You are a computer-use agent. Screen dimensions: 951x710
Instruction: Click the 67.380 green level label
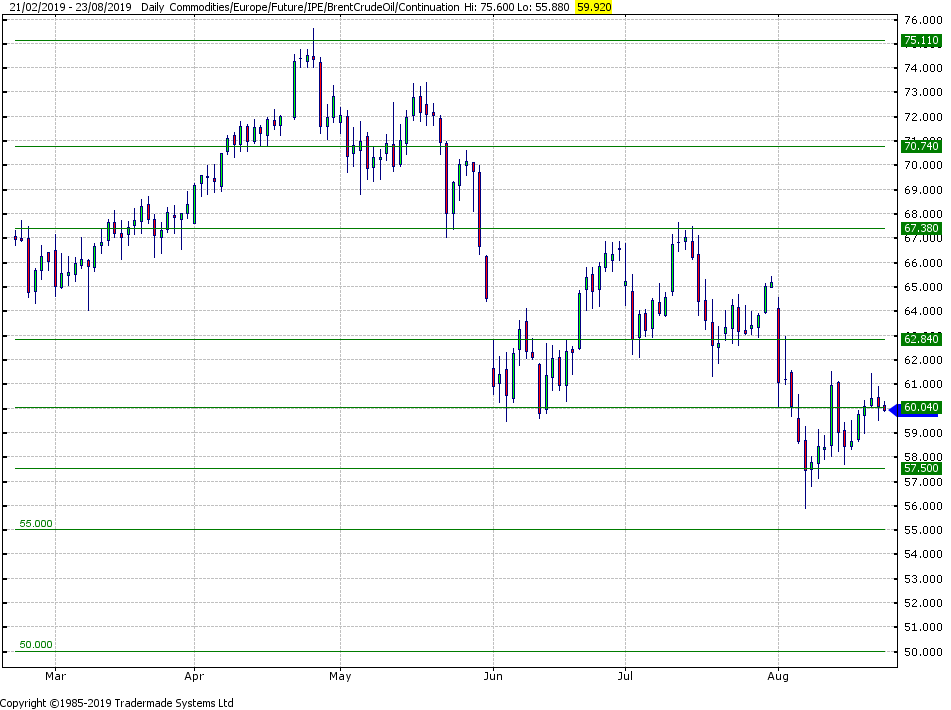(921, 228)
